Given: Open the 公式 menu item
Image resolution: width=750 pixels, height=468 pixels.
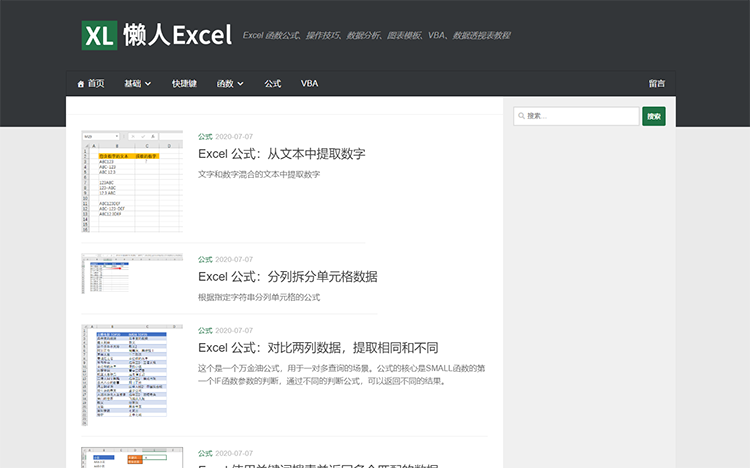Looking at the screenshot, I should [273, 84].
